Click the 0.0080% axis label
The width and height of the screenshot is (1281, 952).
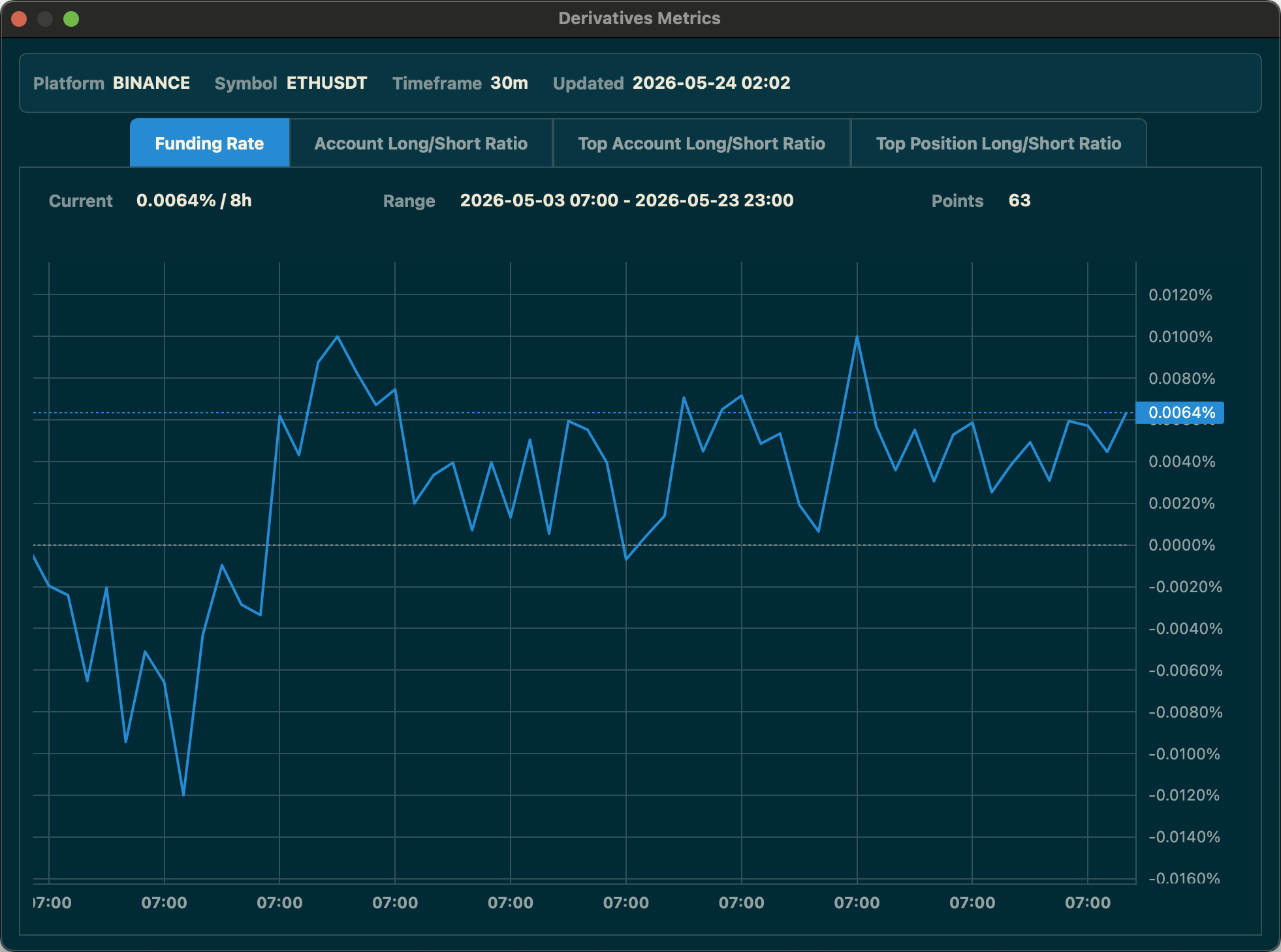tap(1182, 379)
